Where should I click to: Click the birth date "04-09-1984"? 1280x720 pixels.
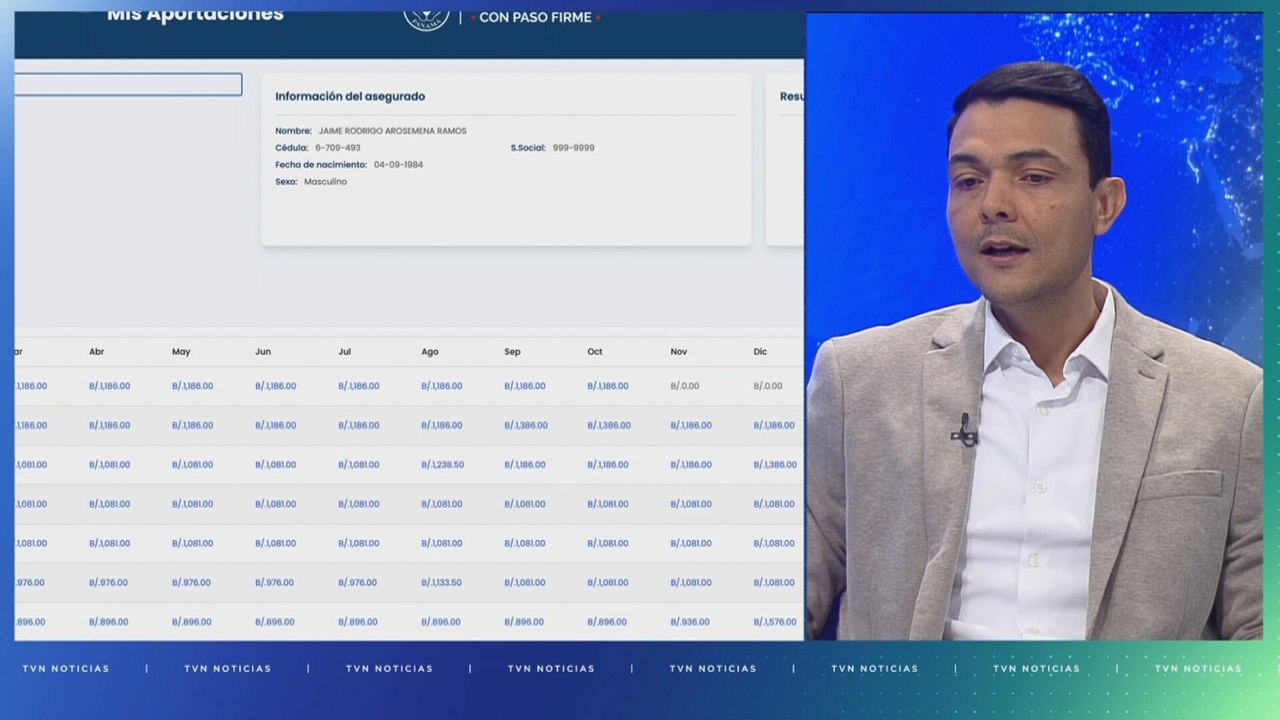point(398,165)
